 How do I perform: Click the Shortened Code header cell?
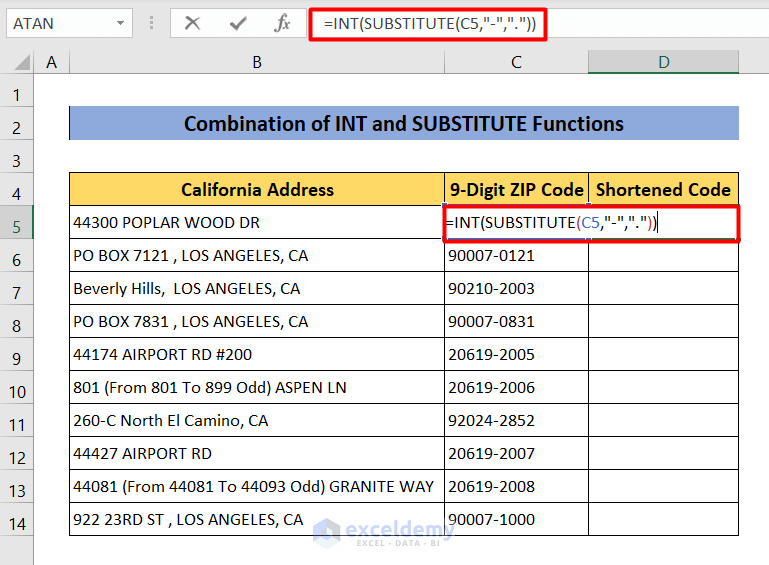click(663, 190)
